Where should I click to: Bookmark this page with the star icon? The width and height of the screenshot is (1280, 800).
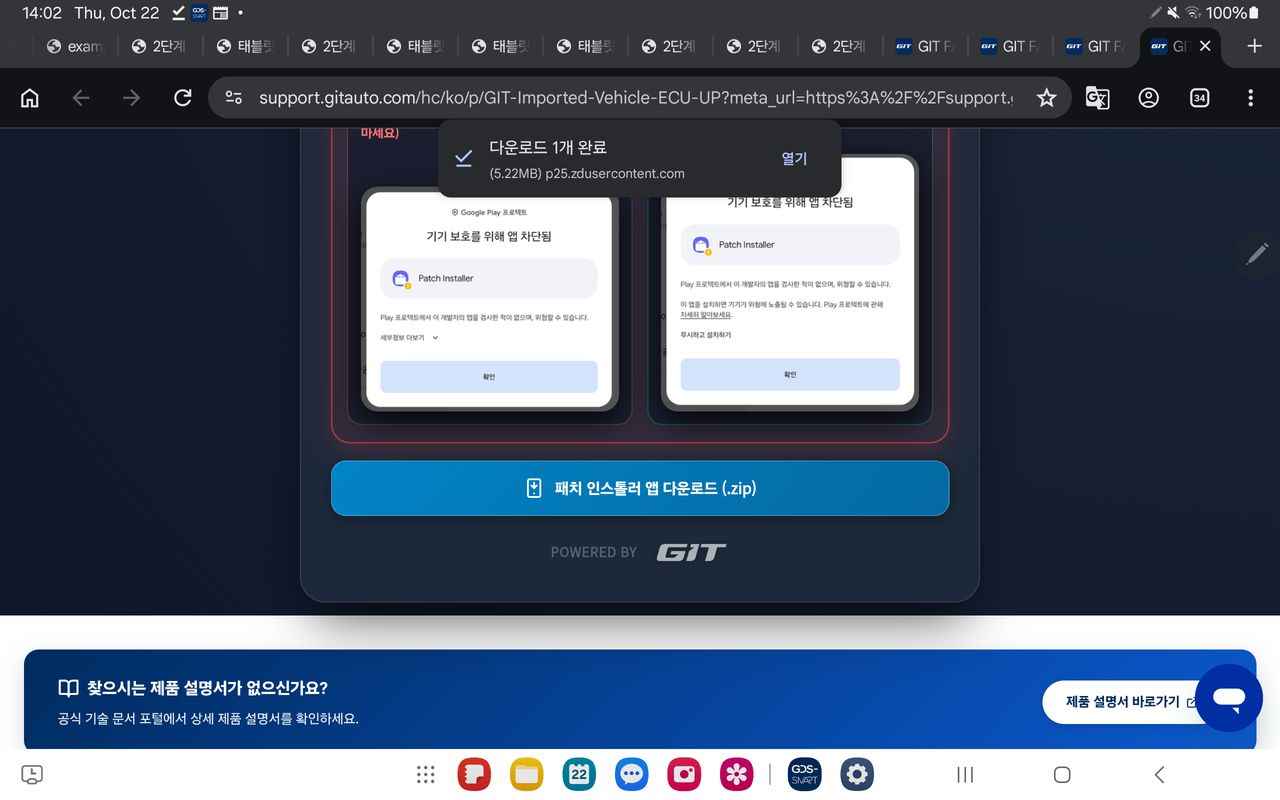1046,98
